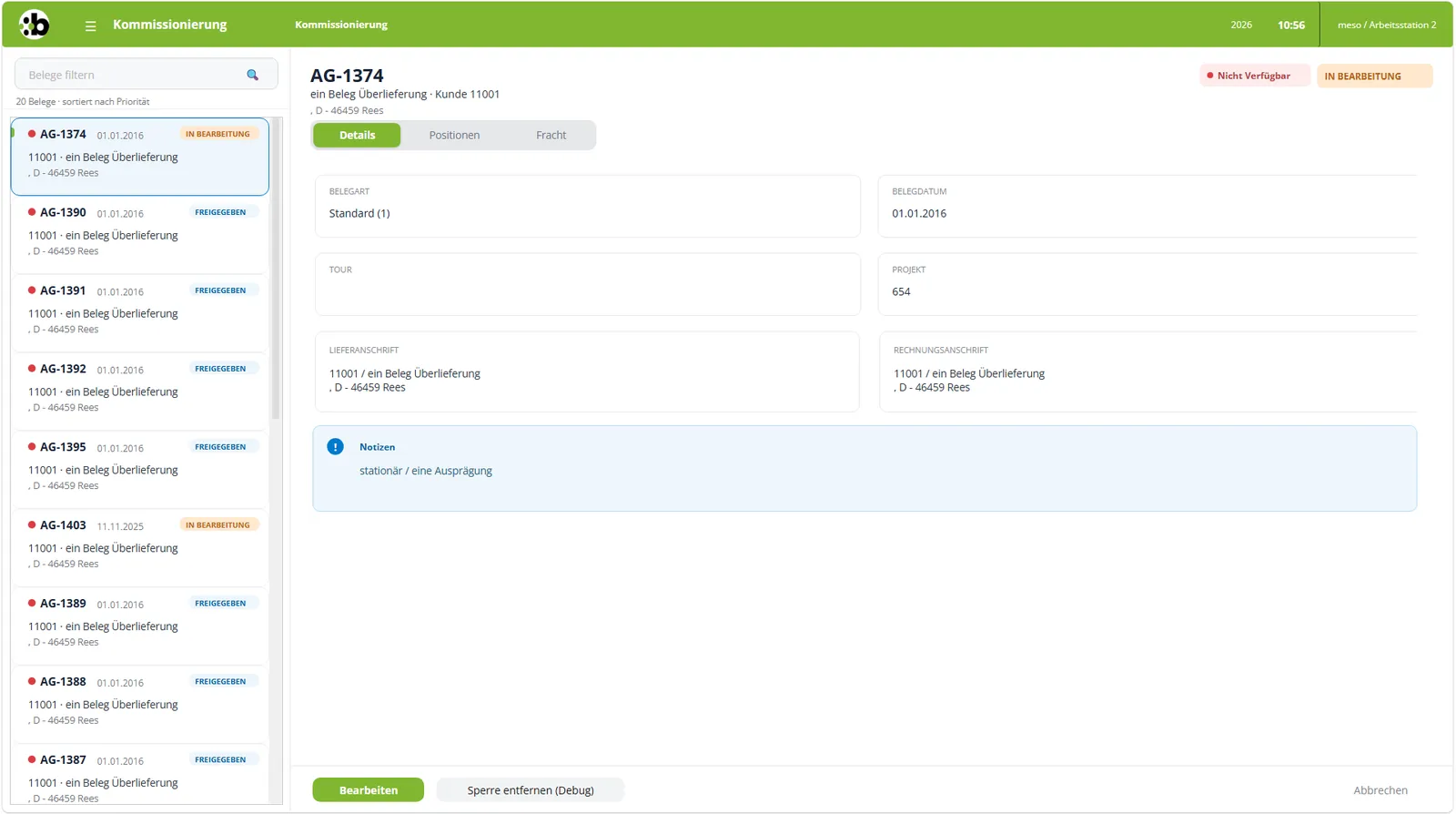Click the Projekt value 654

pos(901,291)
